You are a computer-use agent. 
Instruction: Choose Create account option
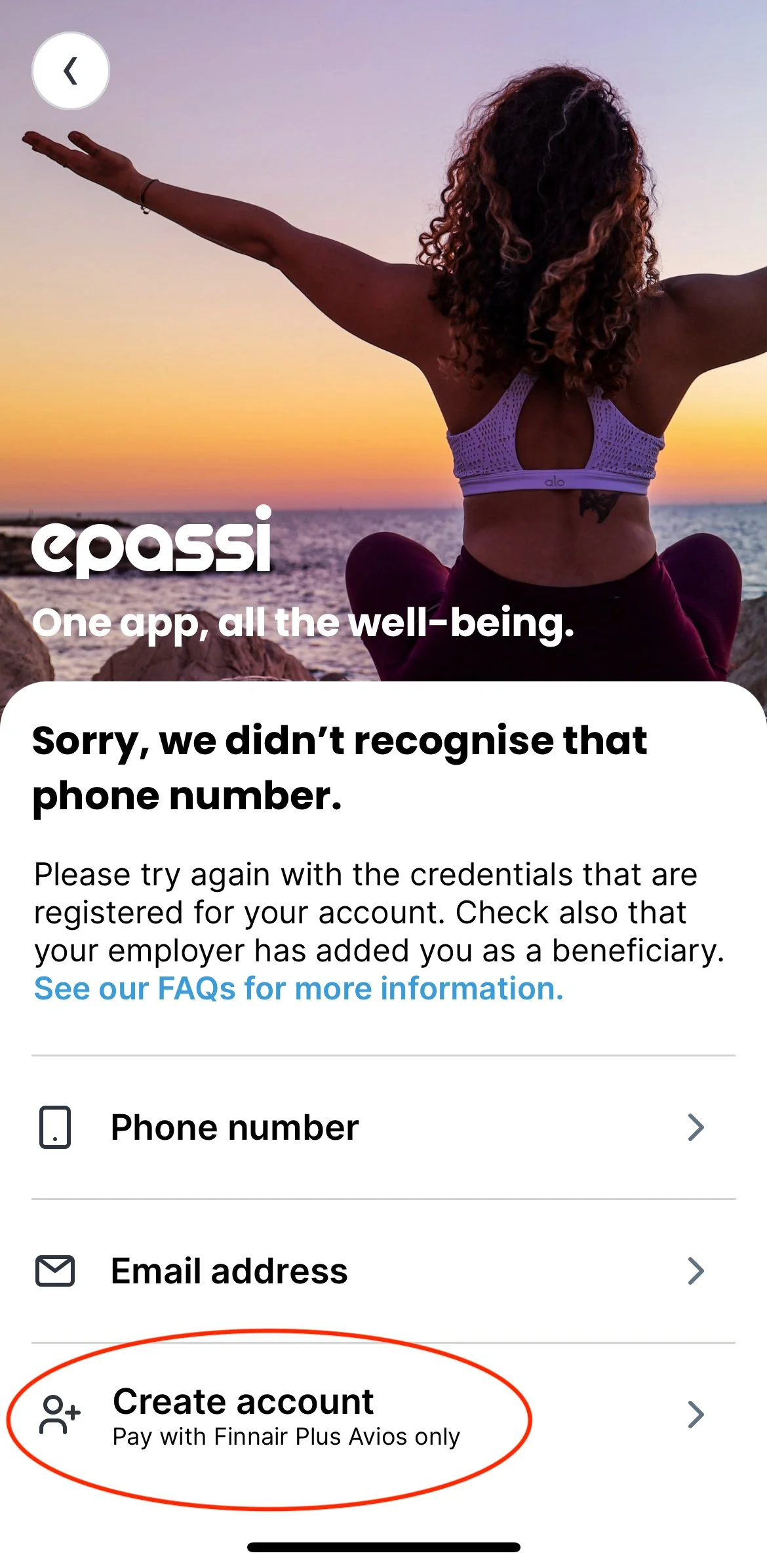click(x=383, y=1415)
